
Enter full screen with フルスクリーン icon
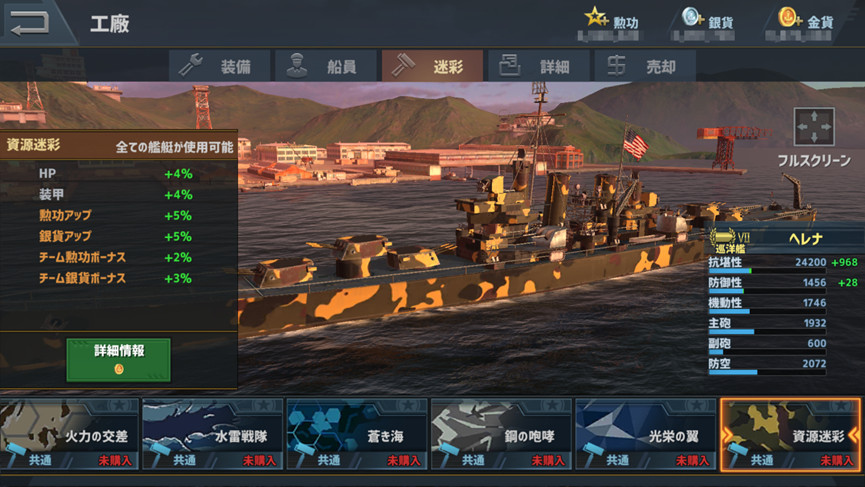point(814,127)
